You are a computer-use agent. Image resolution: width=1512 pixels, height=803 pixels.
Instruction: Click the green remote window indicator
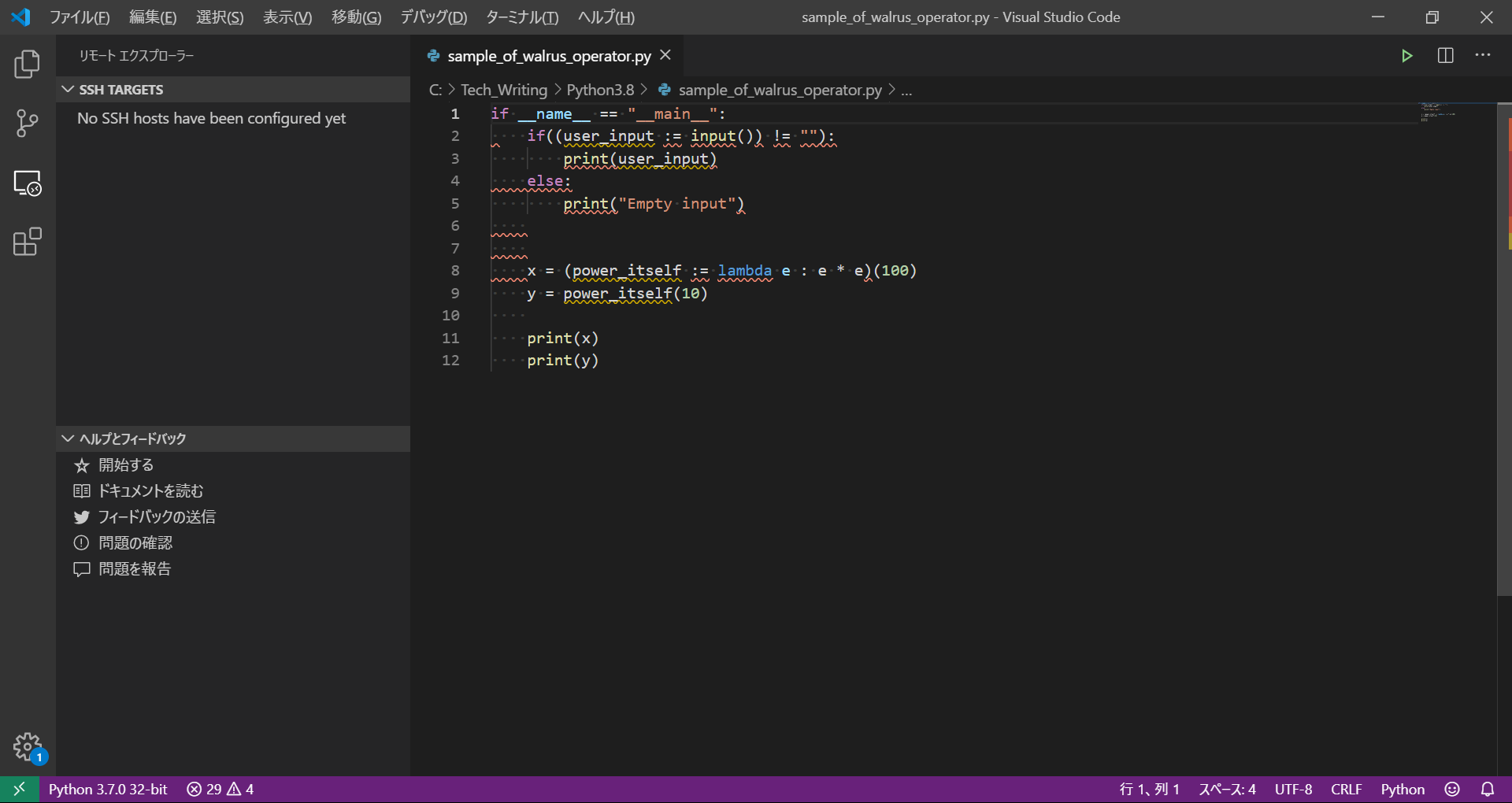[19, 789]
